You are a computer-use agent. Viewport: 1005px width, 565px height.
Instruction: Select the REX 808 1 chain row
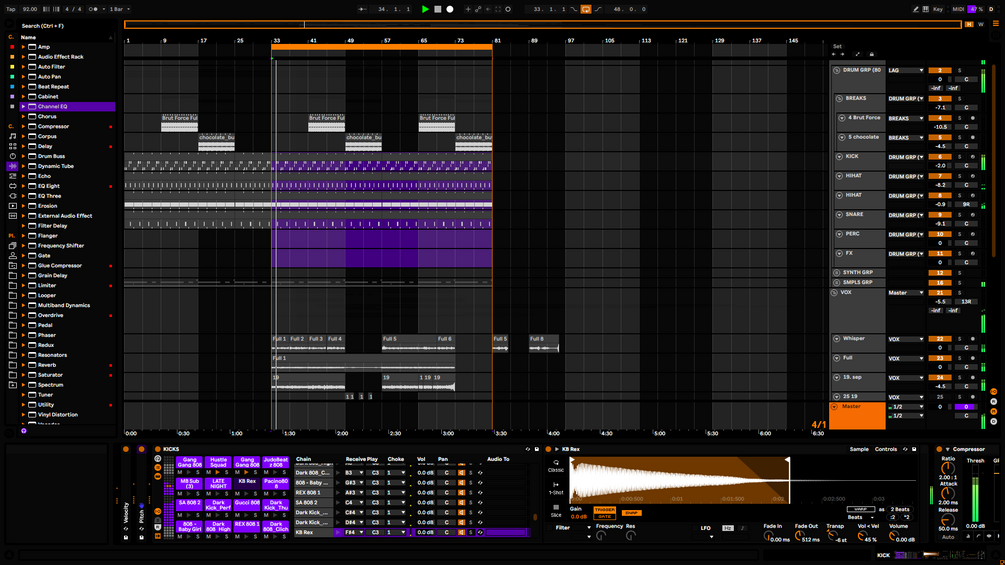tap(314, 493)
